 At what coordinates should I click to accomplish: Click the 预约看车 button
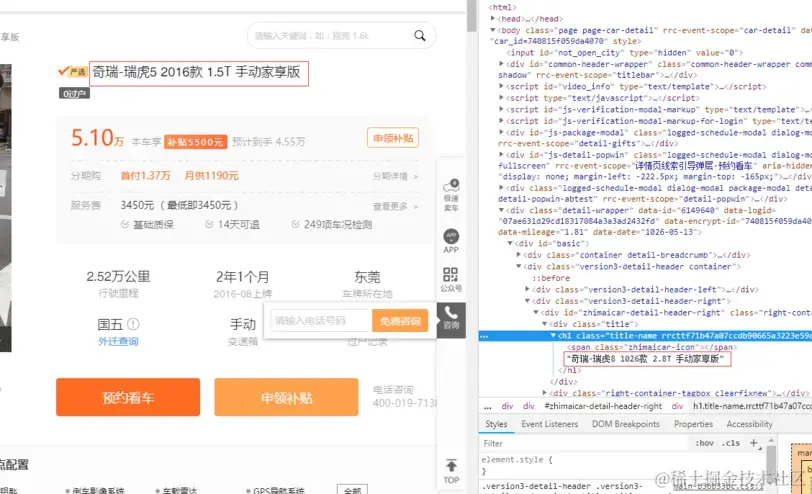coord(128,397)
